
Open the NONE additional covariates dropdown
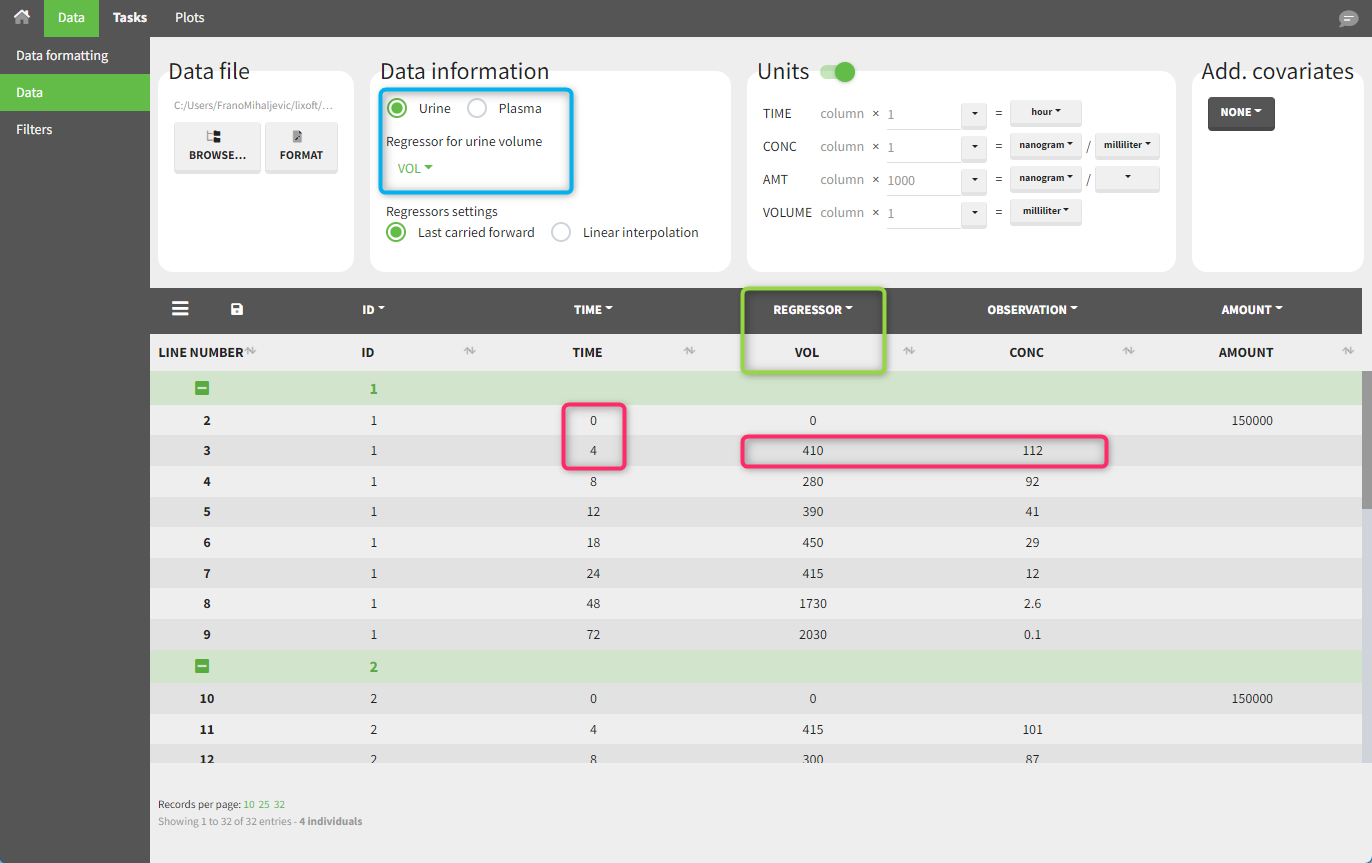1241,113
